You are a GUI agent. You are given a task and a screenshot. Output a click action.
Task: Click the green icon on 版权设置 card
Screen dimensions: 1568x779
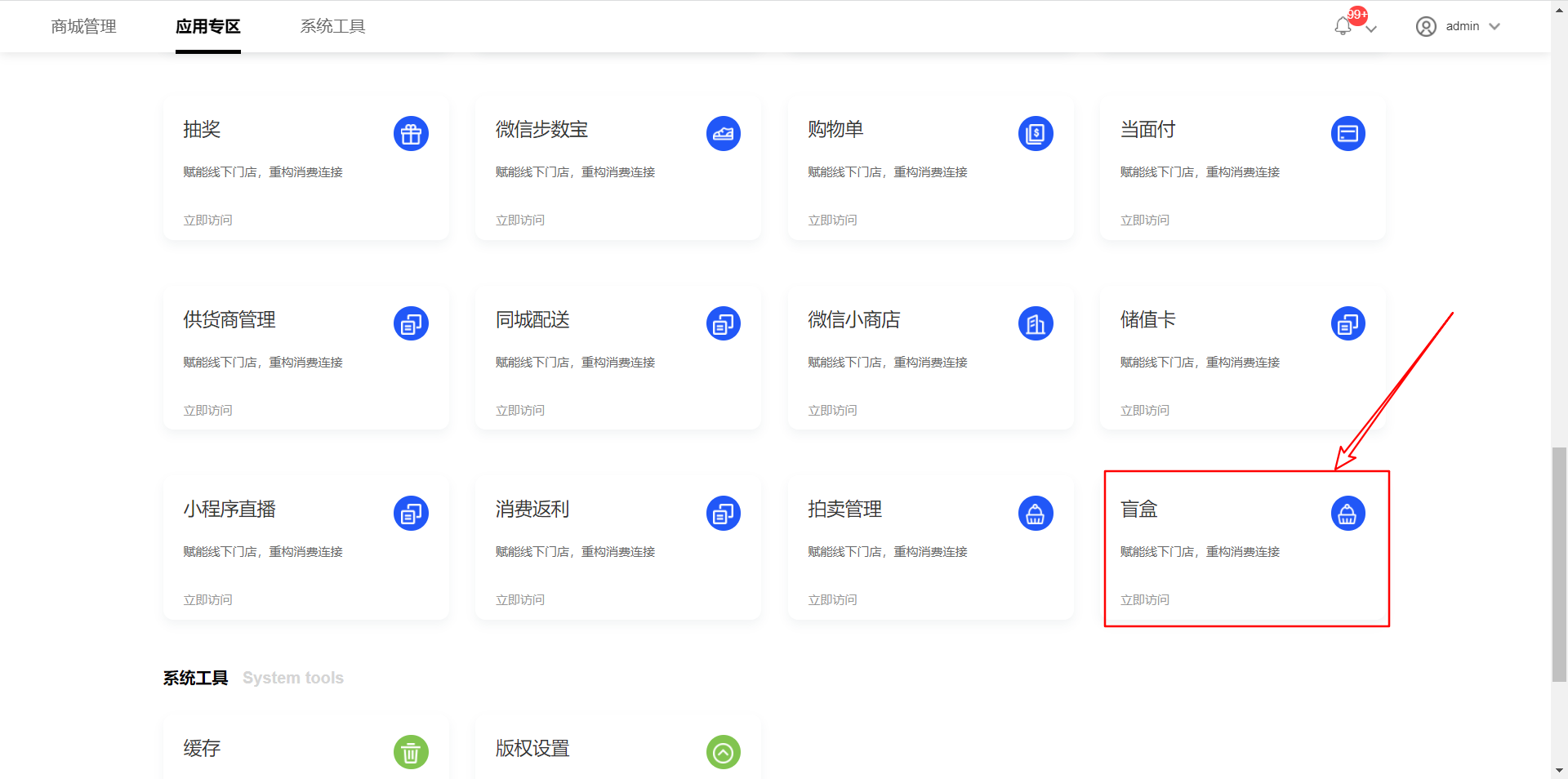click(x=724, y=752)
